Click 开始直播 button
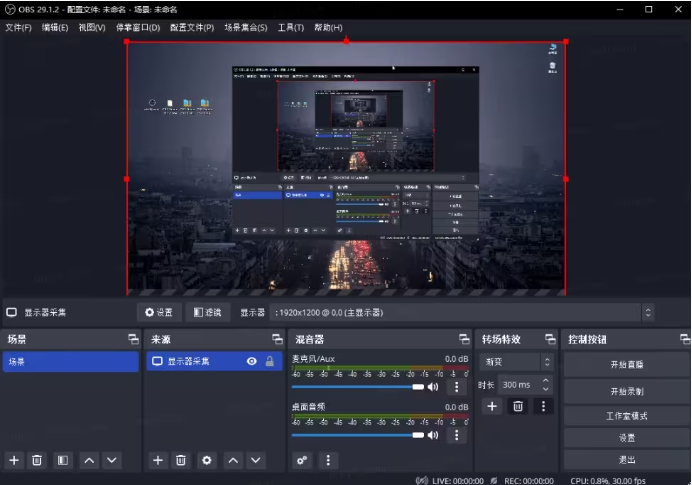692x485 pixels. point(627,365)
